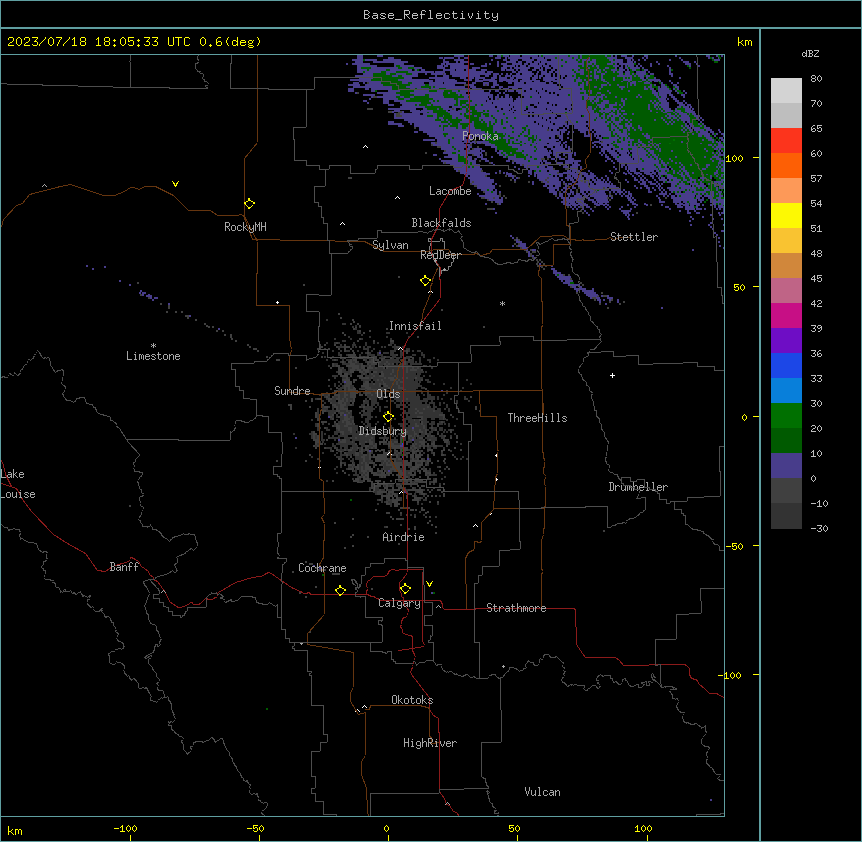Click the HighRiver city label

click(430, 743)
